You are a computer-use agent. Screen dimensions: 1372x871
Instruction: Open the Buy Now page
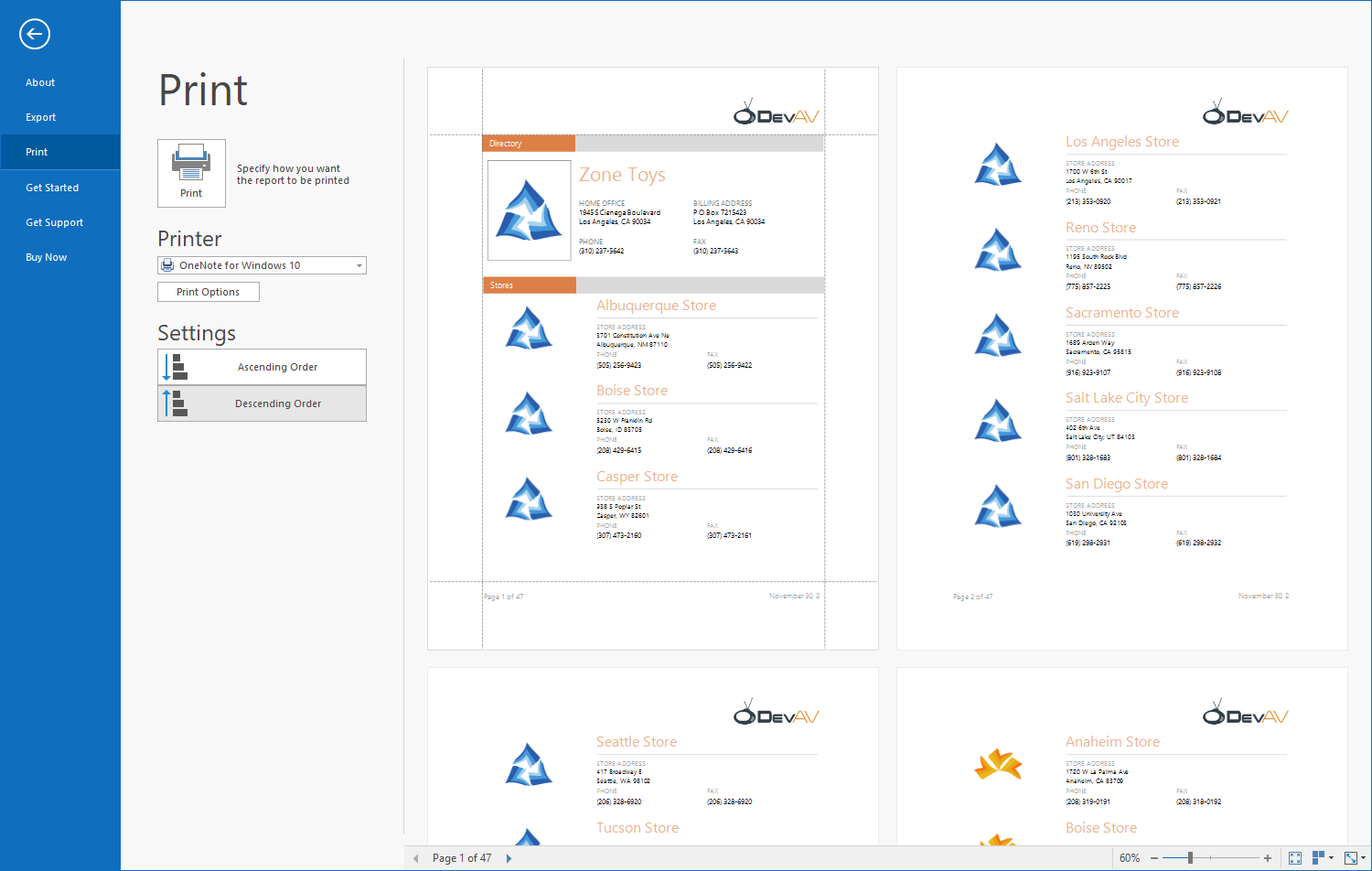46,257
